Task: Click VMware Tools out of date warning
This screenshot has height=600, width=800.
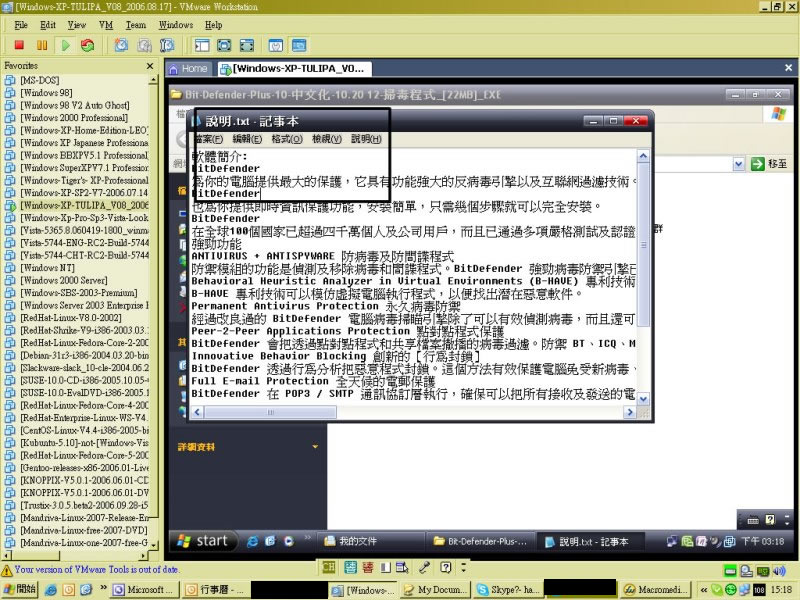Action: pos(91,570)
